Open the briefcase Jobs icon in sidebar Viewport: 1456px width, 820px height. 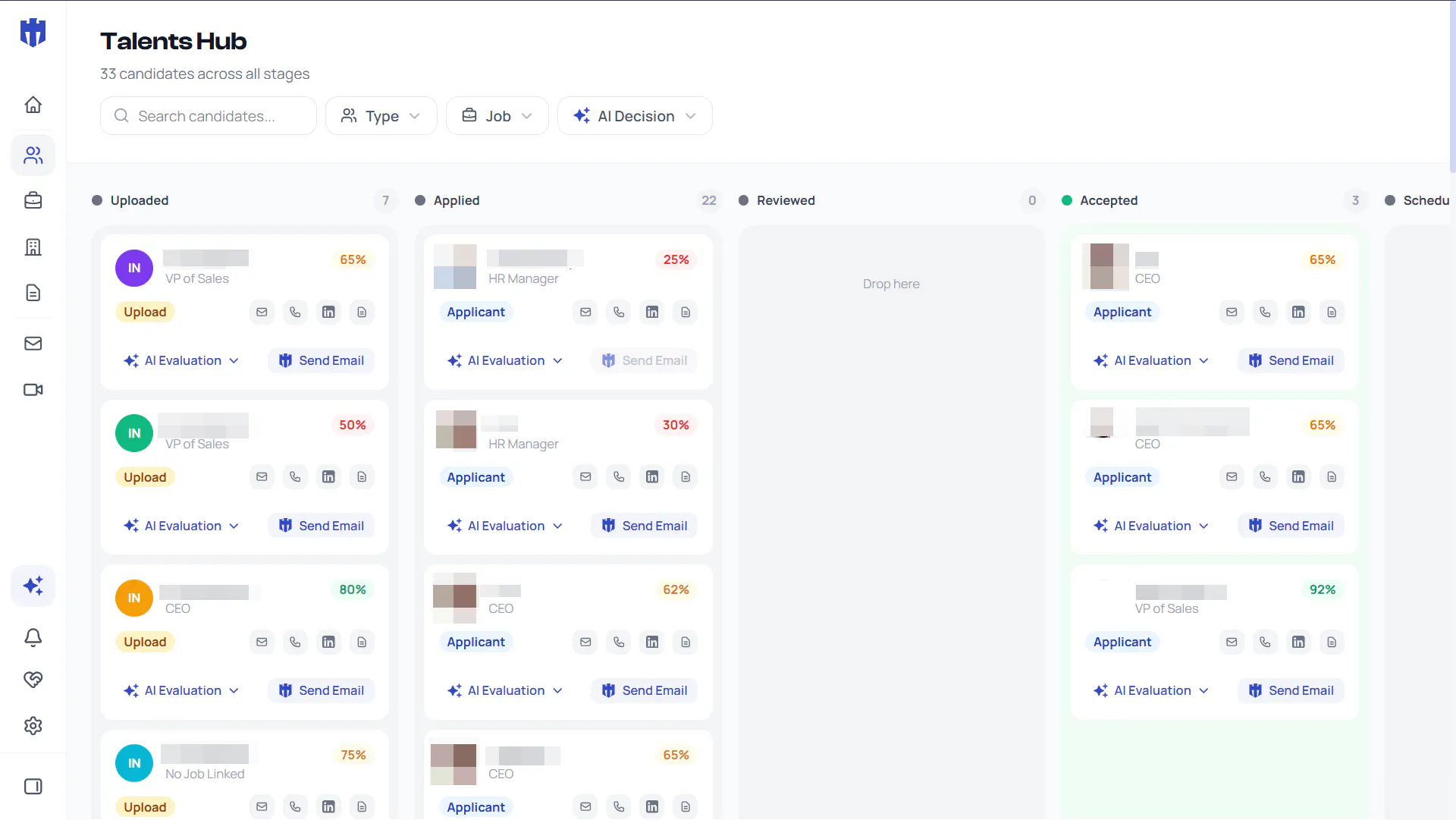click(33, 201)
